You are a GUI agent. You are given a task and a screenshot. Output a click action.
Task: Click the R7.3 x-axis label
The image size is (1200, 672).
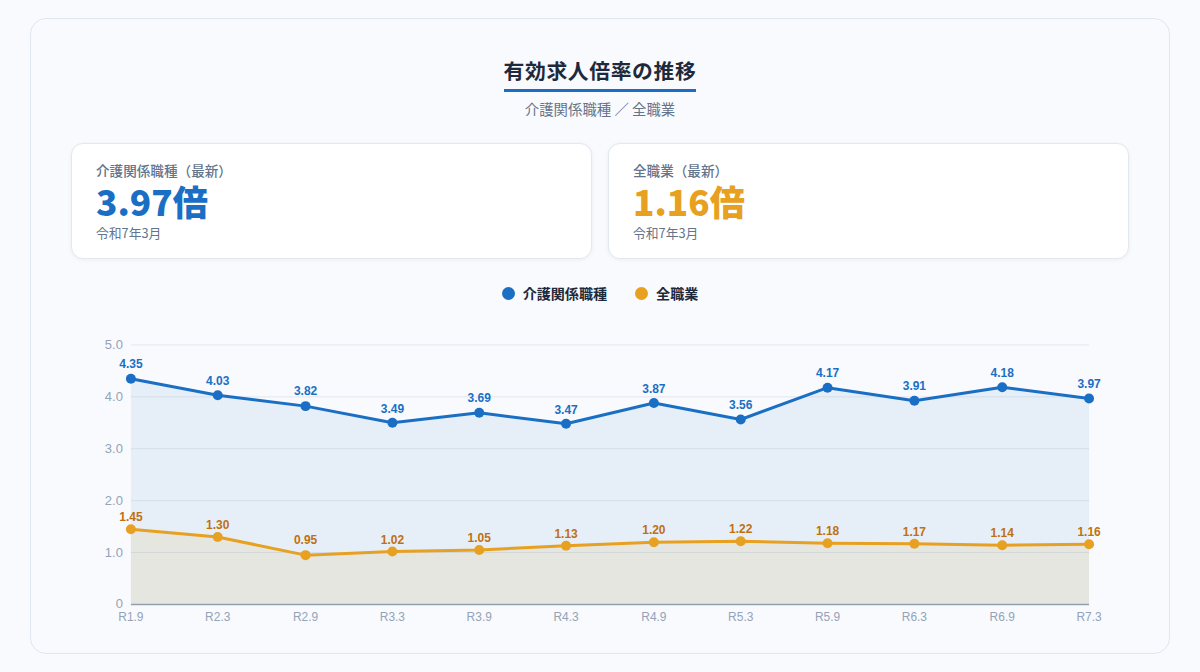[x=1089, y=617]
